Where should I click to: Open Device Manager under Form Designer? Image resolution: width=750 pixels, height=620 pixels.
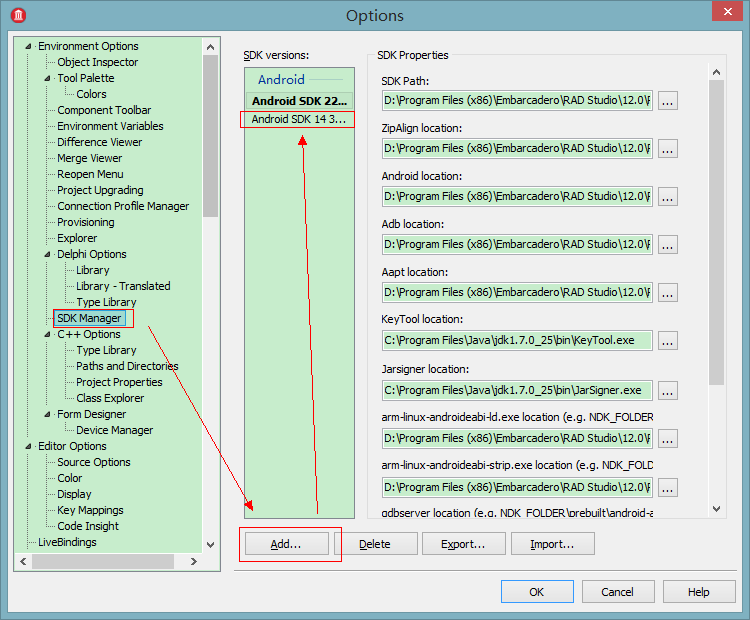(115, 430)
